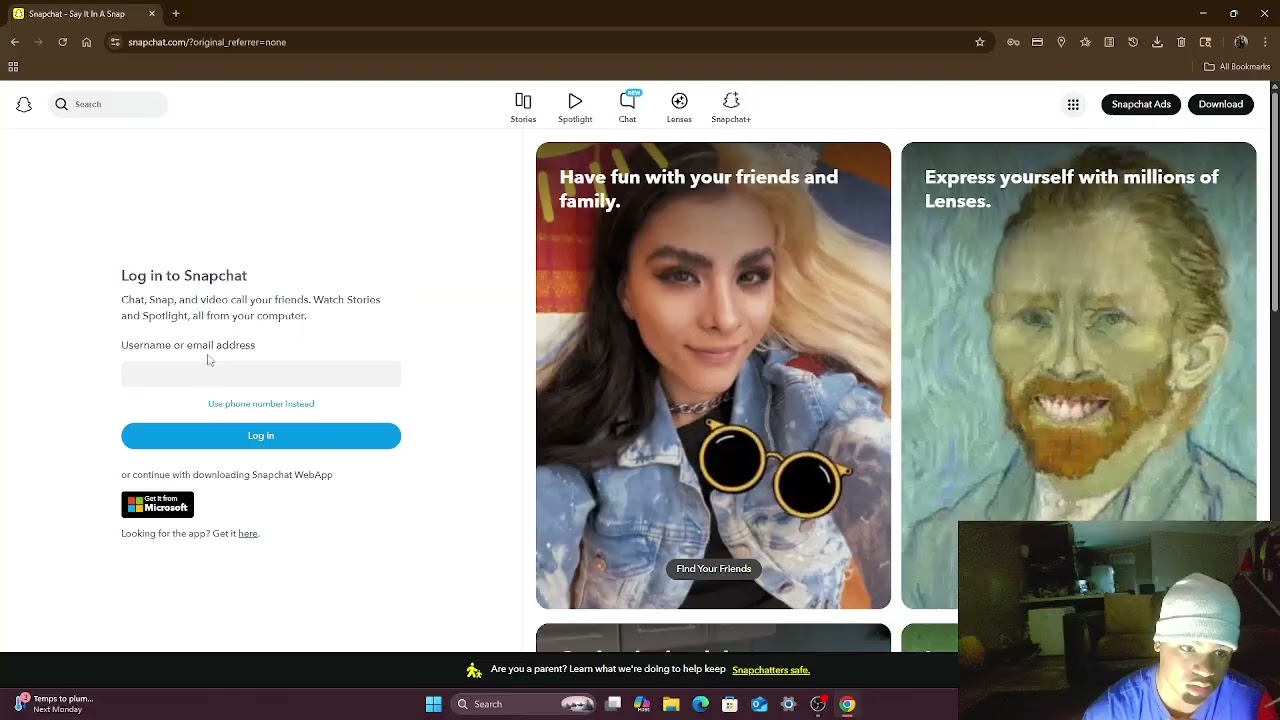Bookmark this page with the star icon
The width and height of the screenshot is (1280, 720).
(x=980, y=42)
